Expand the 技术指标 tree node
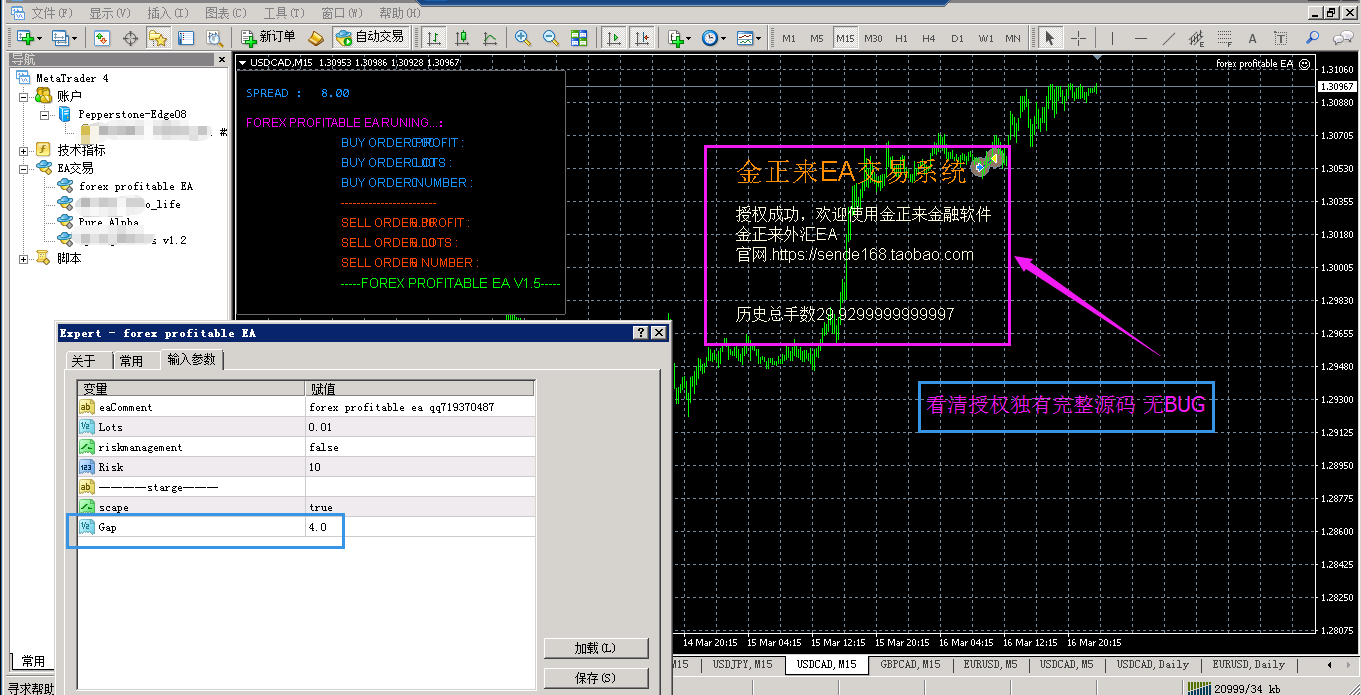 24,150
